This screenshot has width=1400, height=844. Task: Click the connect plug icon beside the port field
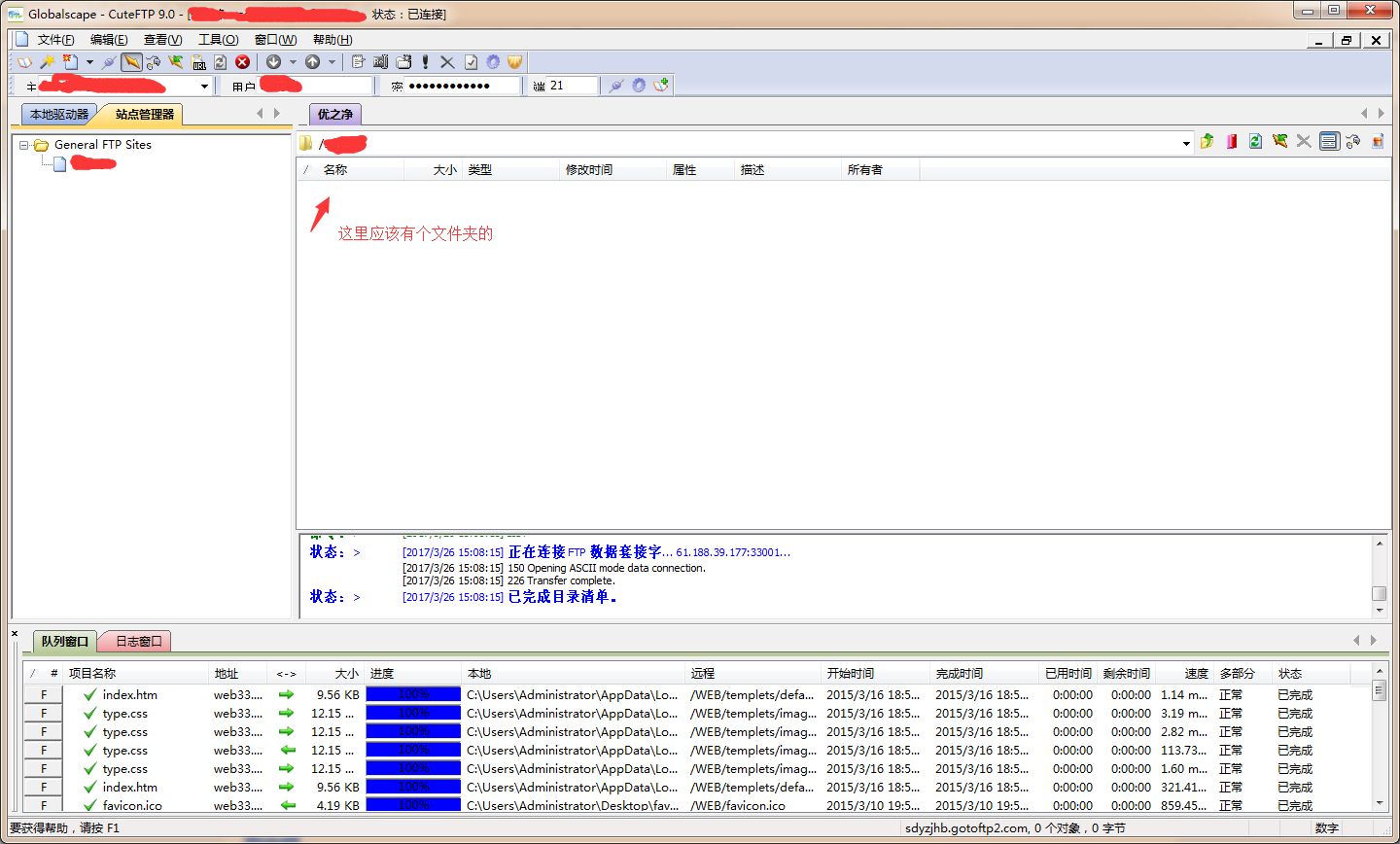(615, 86)
